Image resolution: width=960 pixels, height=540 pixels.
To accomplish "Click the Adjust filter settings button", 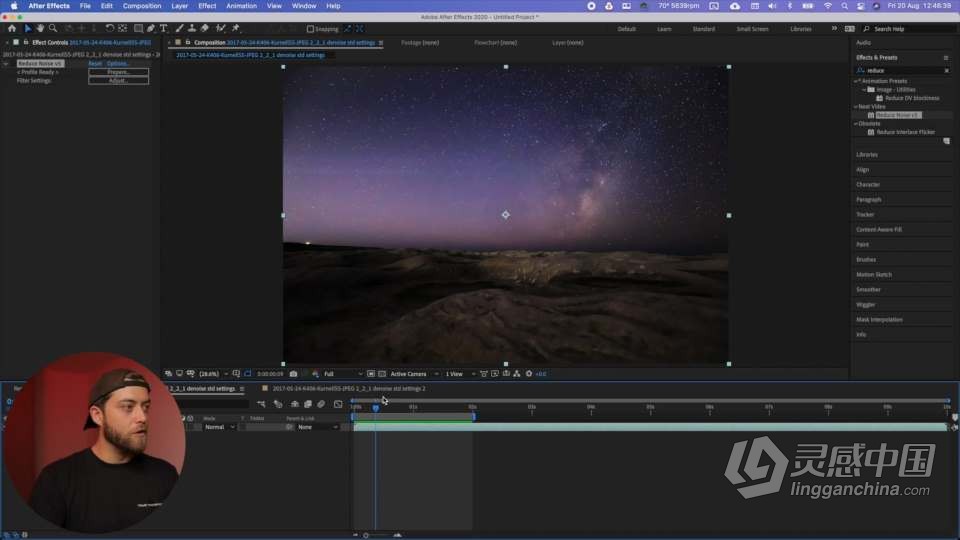I will [x=118, y=80].
